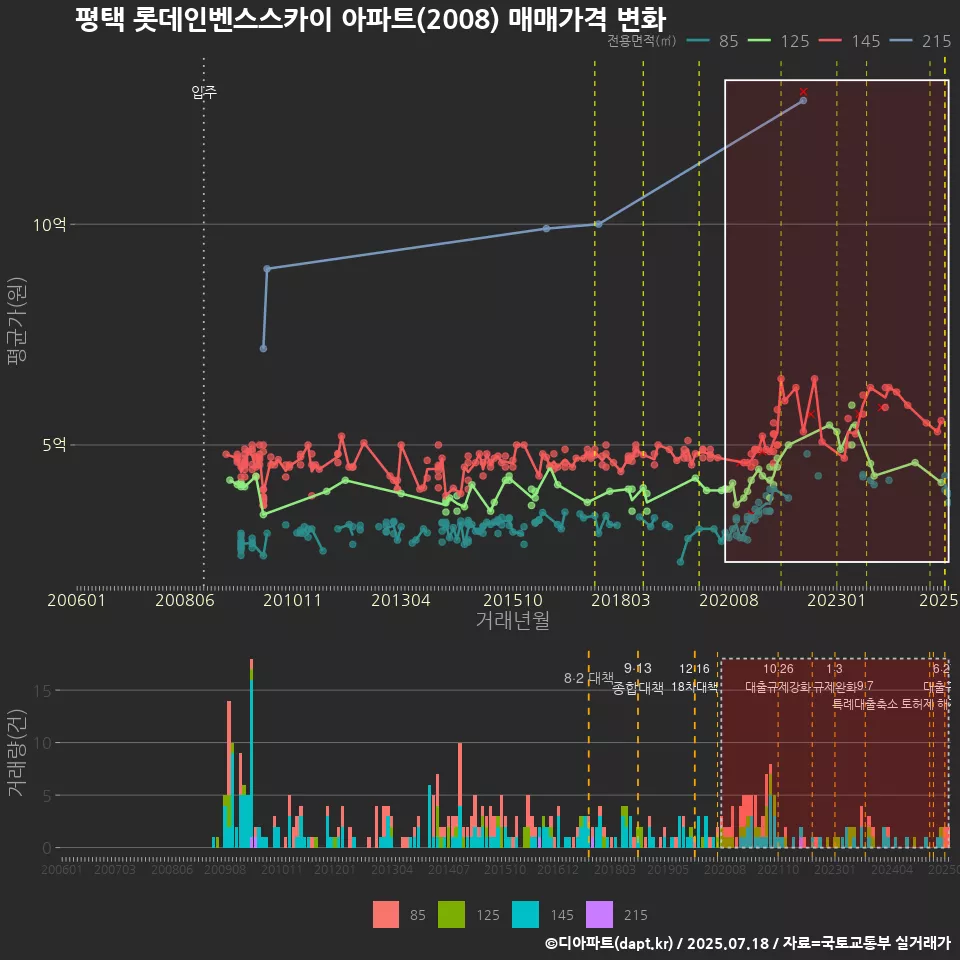
Task: Click x-axis label 202301 in price chart
Action: click(x=836, y=600)
